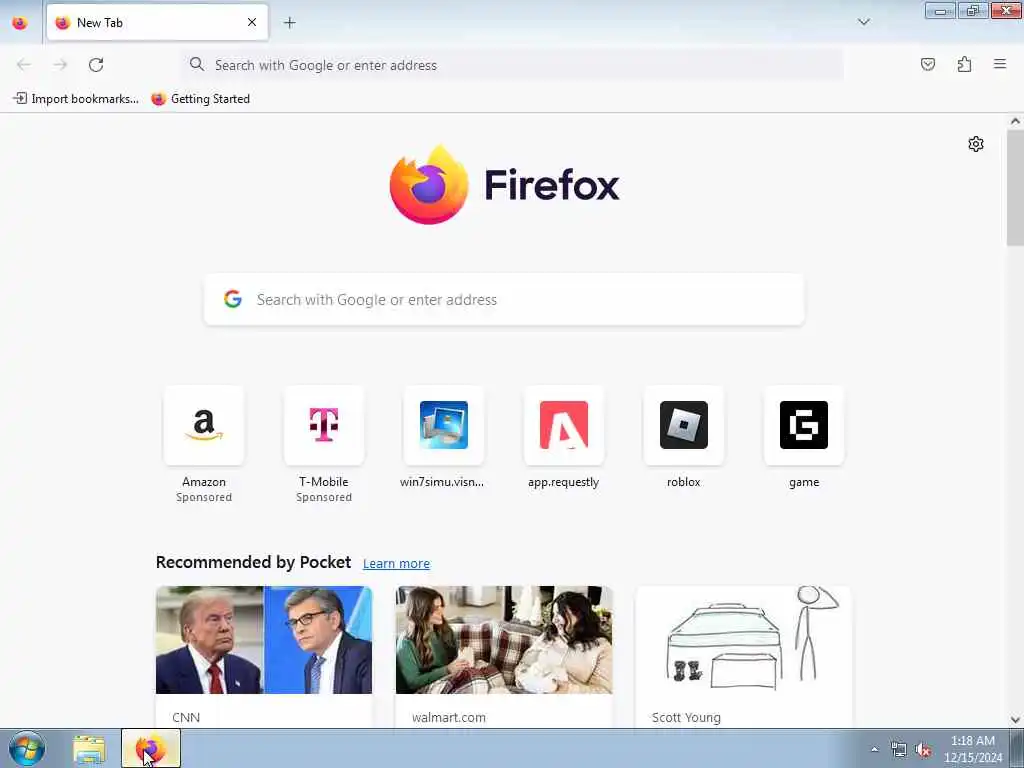Open the Extensions puzzle icon
This screenshot has height=768, width=1024.
click(964, 64)
